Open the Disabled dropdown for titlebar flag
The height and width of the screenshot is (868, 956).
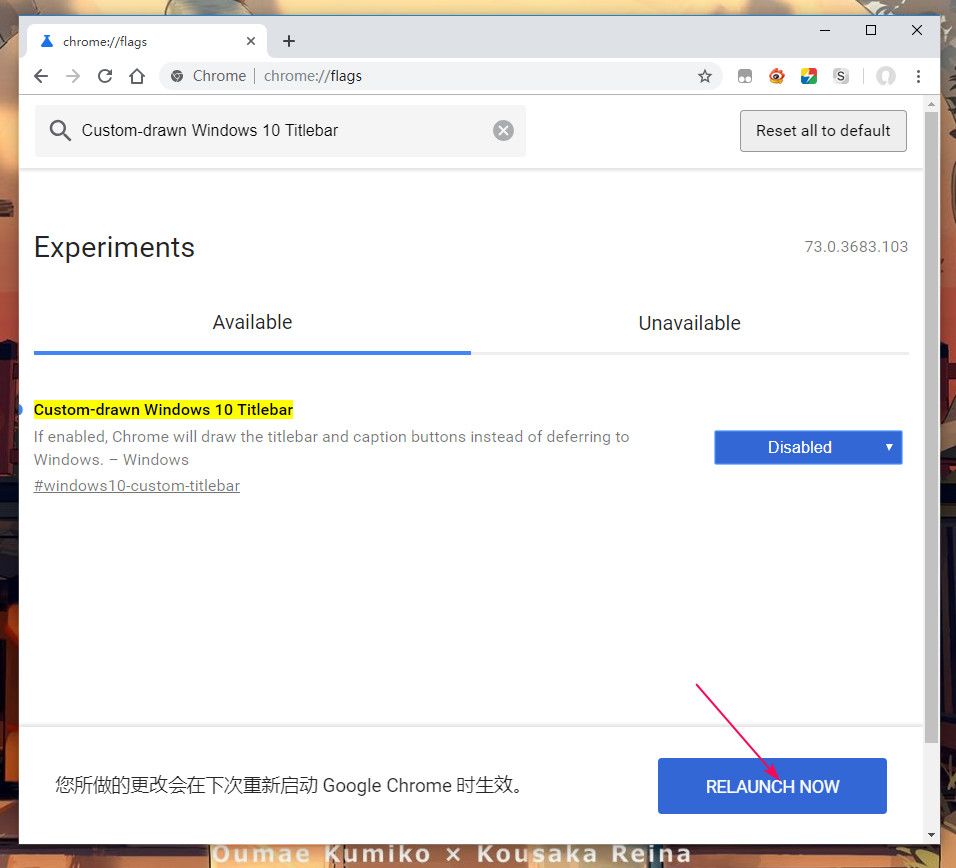coord(808,447)
